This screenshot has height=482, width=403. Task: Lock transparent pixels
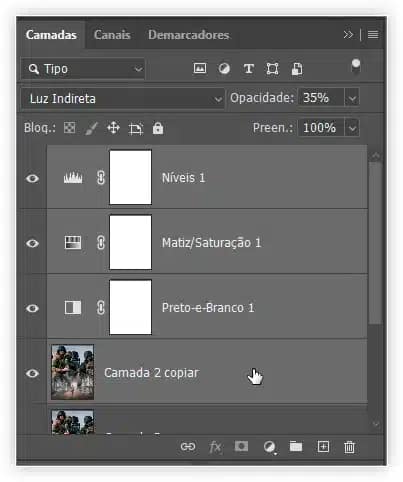click(x=69, y=128)
